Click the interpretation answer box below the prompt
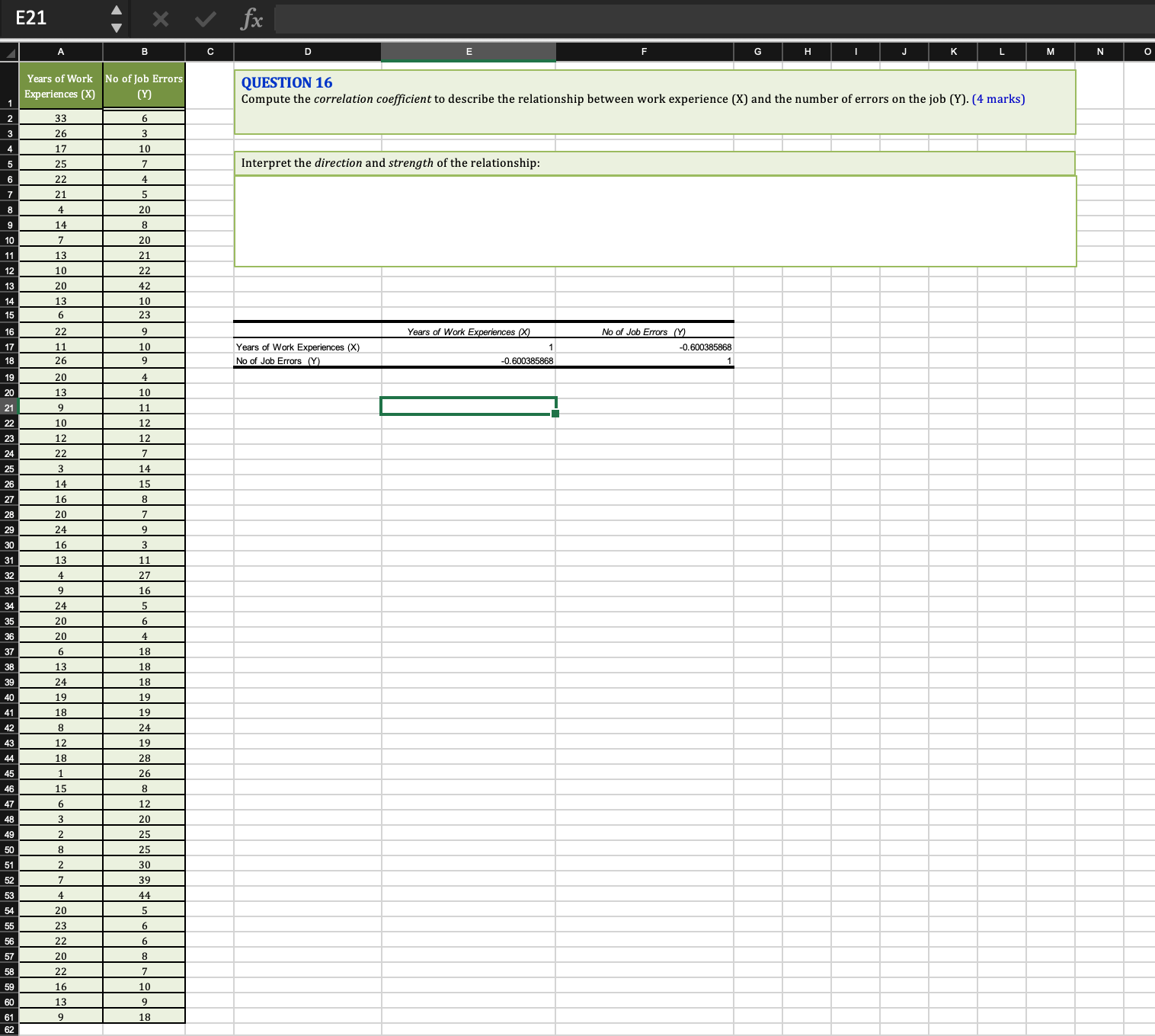 tap(655, 221)
